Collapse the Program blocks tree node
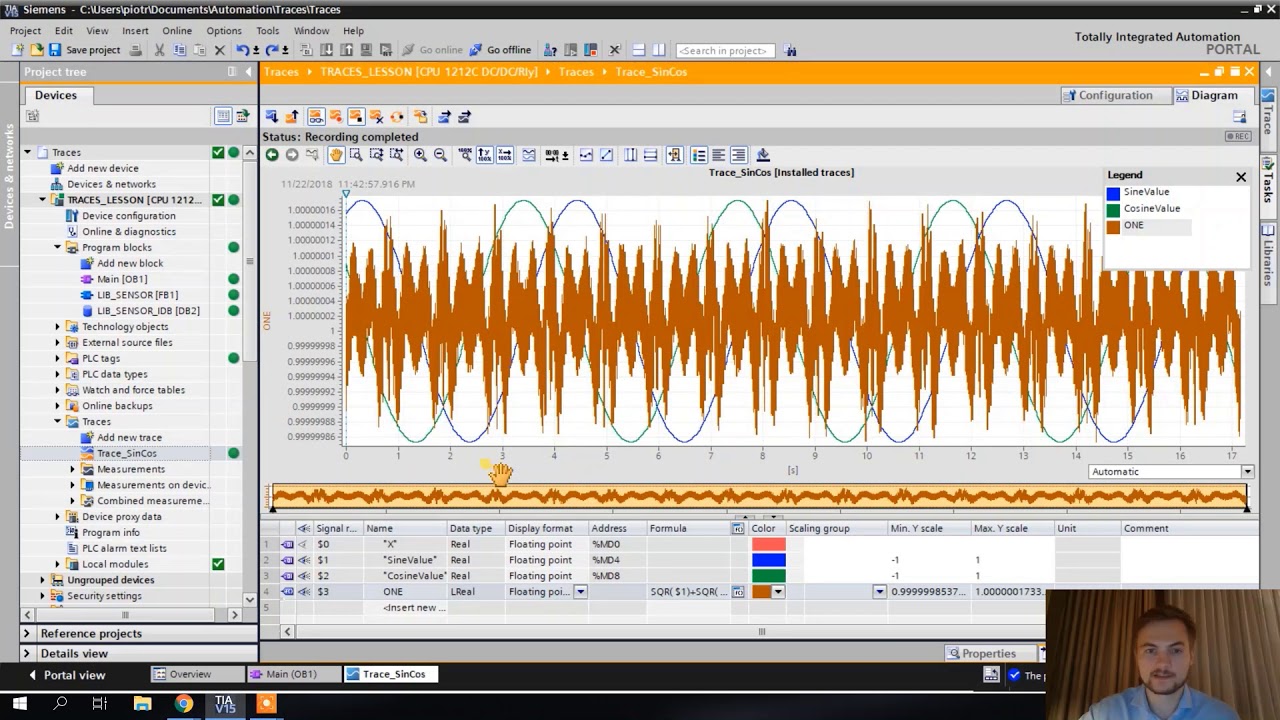The image size is (1280, 720). pos(58,247)
